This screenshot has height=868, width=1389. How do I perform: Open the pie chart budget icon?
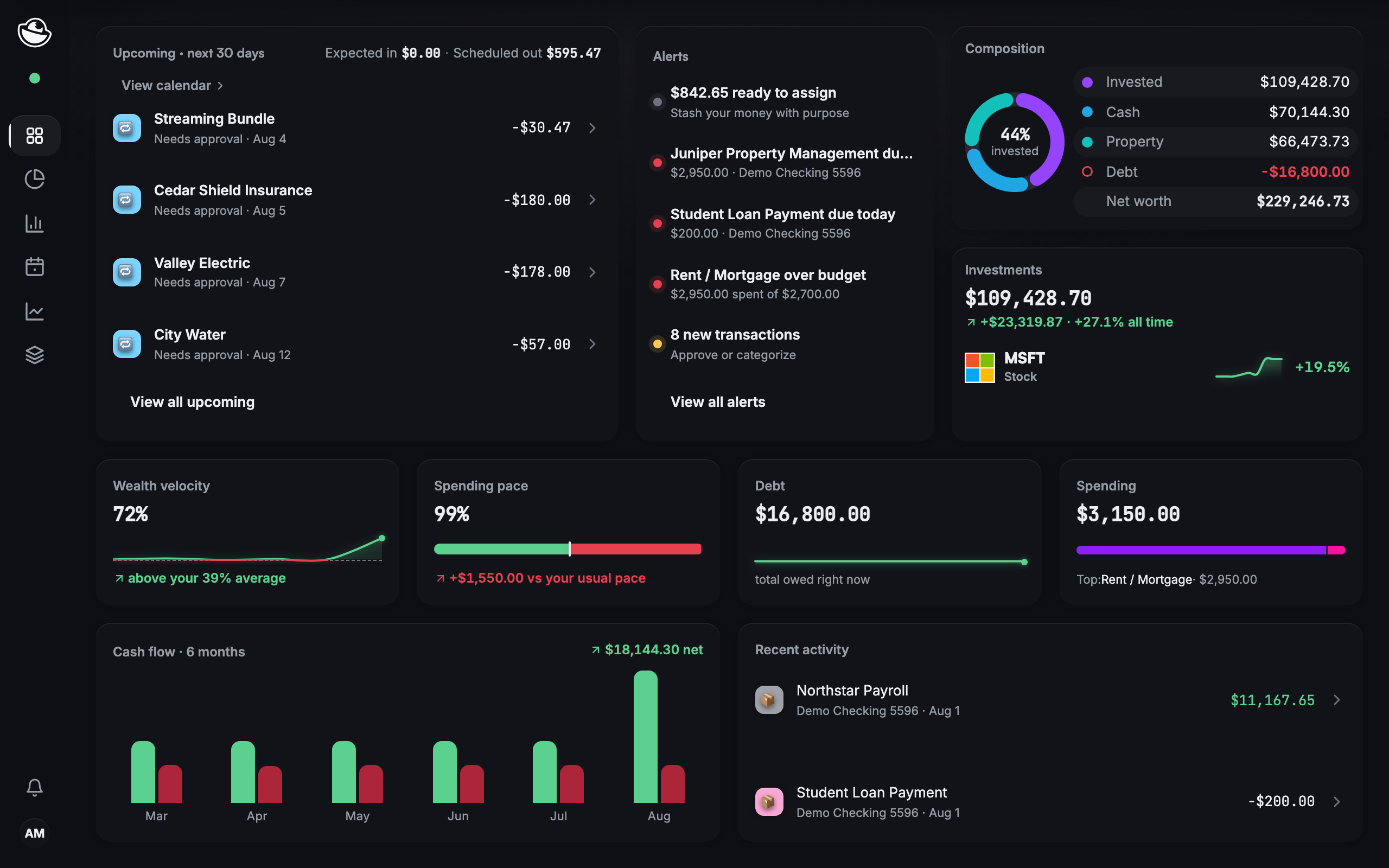[34, 179]
